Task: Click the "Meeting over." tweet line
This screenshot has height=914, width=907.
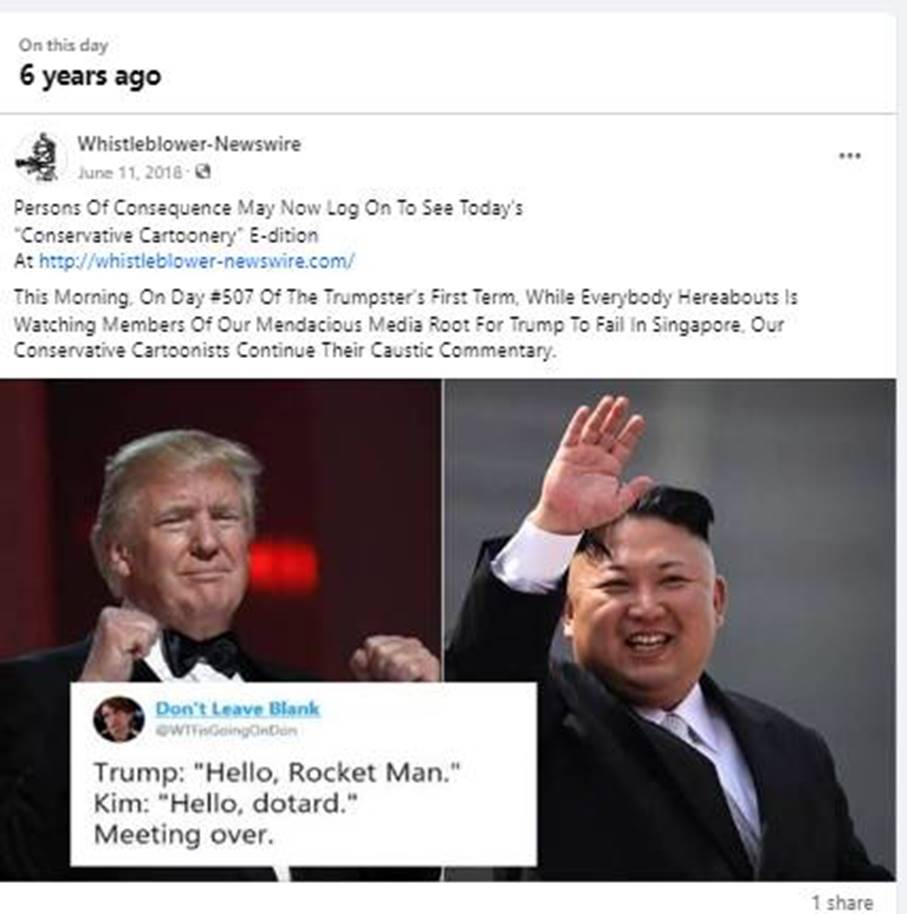Action: click(184, 835)
